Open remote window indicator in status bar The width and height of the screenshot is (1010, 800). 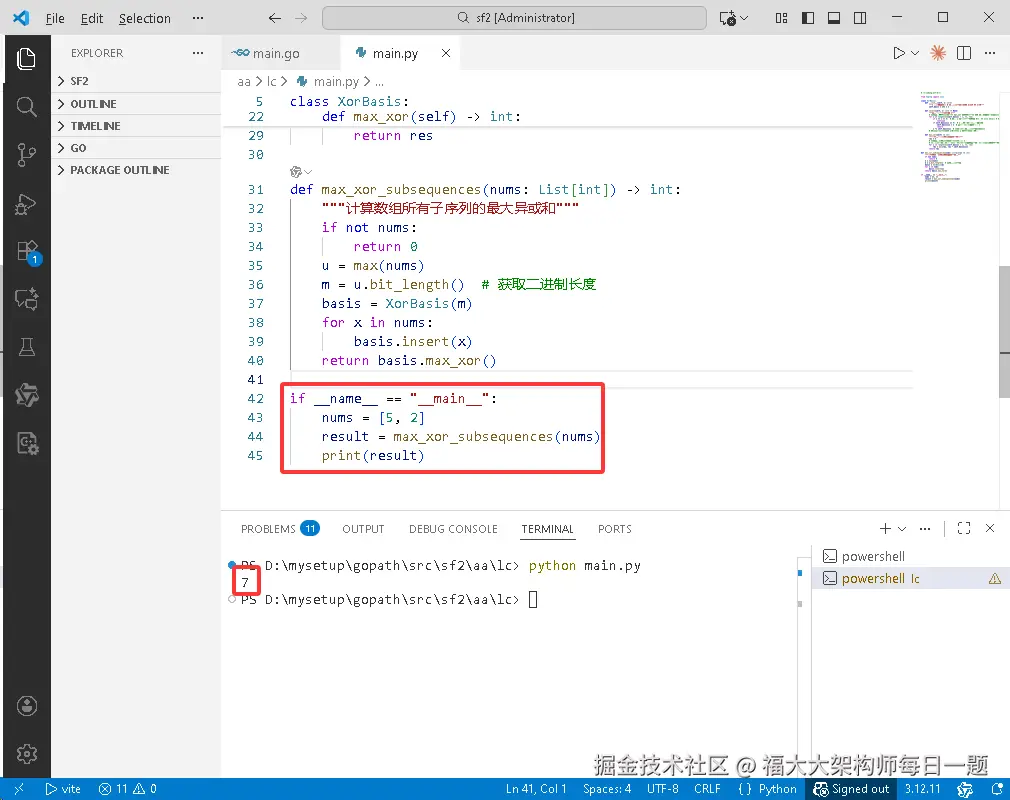click(19, 789)
